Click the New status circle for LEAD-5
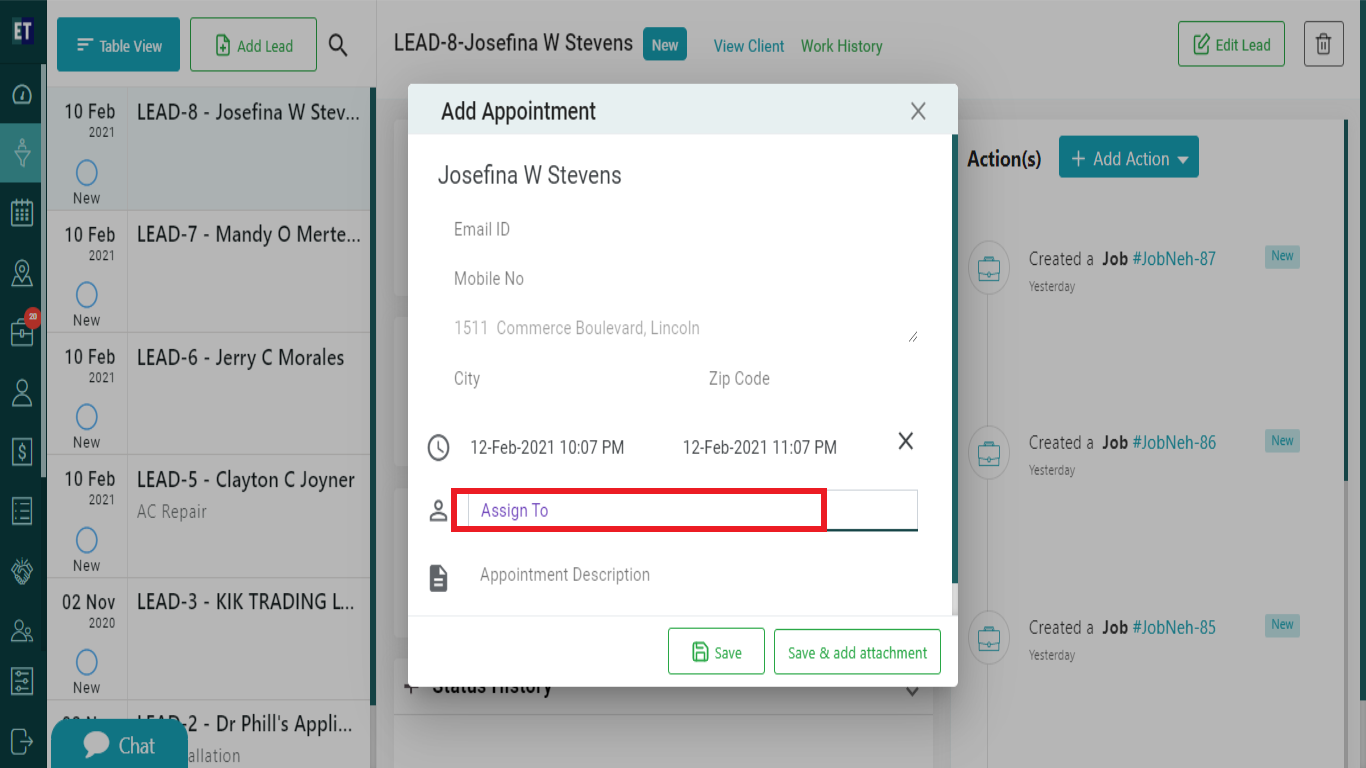The height and width of the screenshot is (768, 1366). click(87, 540)
